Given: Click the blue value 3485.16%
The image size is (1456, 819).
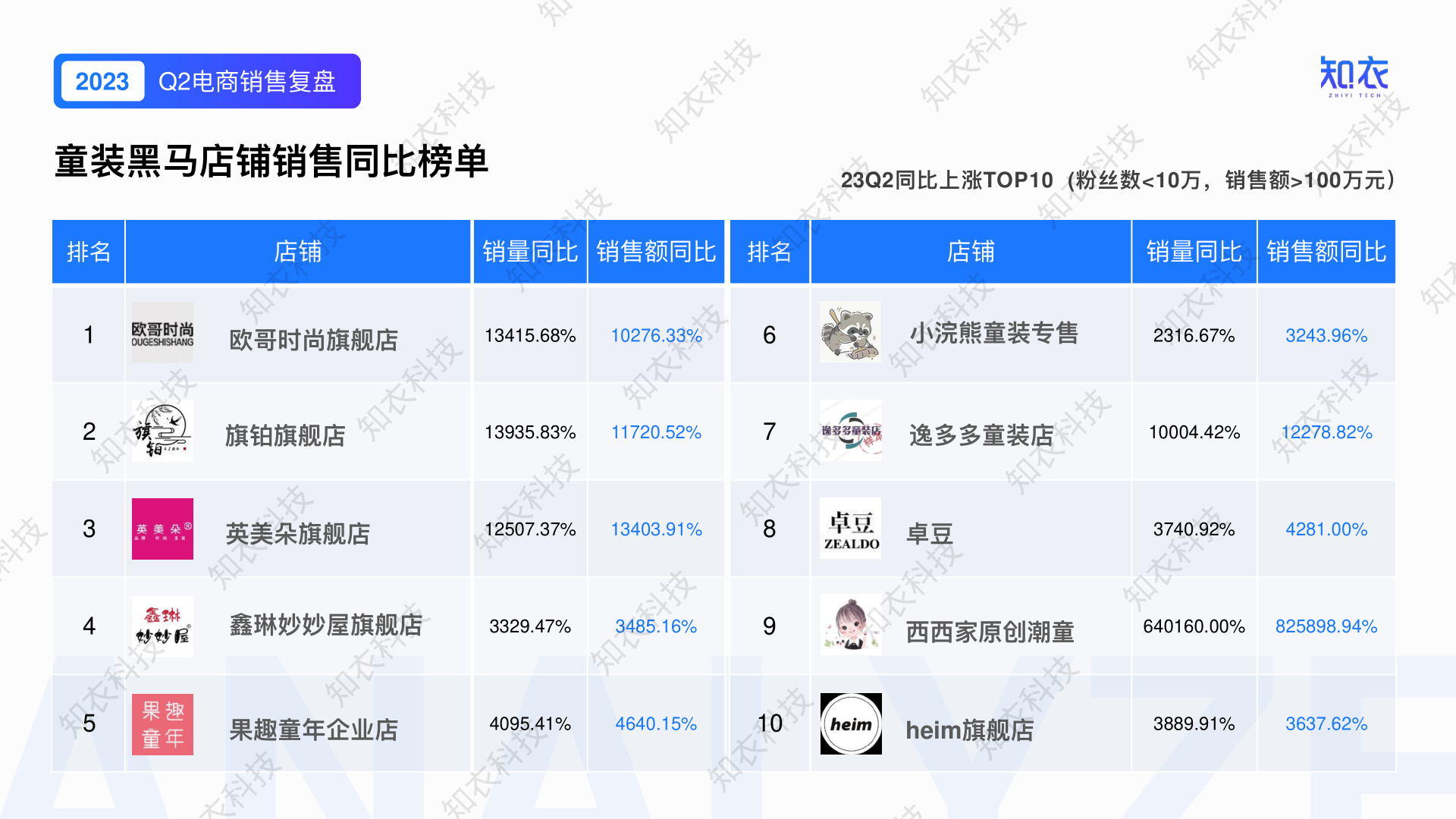Looking at the screenshot, I should [x=656, y=626].
